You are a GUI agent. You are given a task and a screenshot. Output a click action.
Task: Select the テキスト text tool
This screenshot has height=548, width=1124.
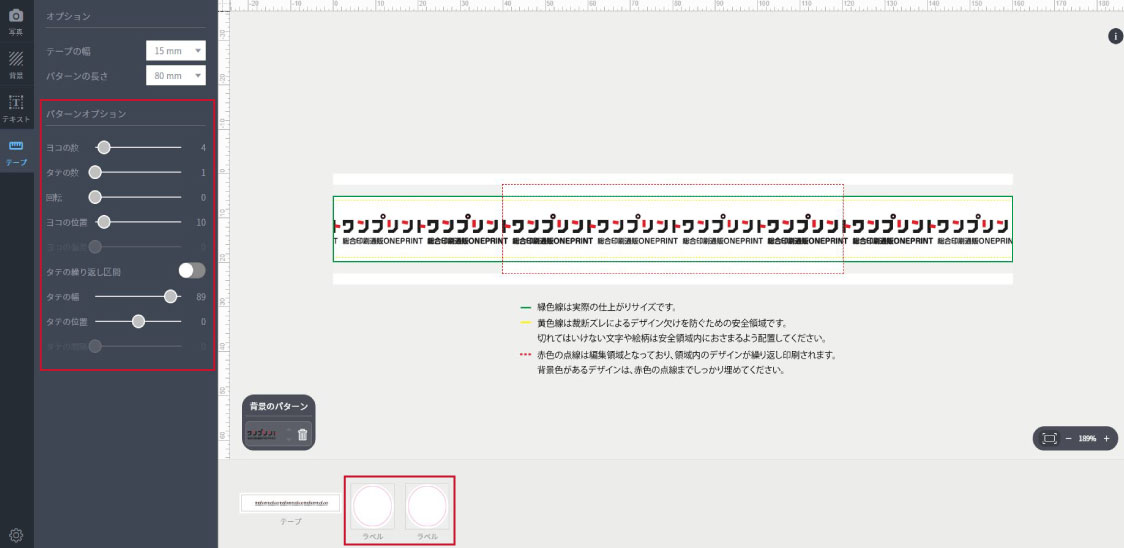pos(16,105)
